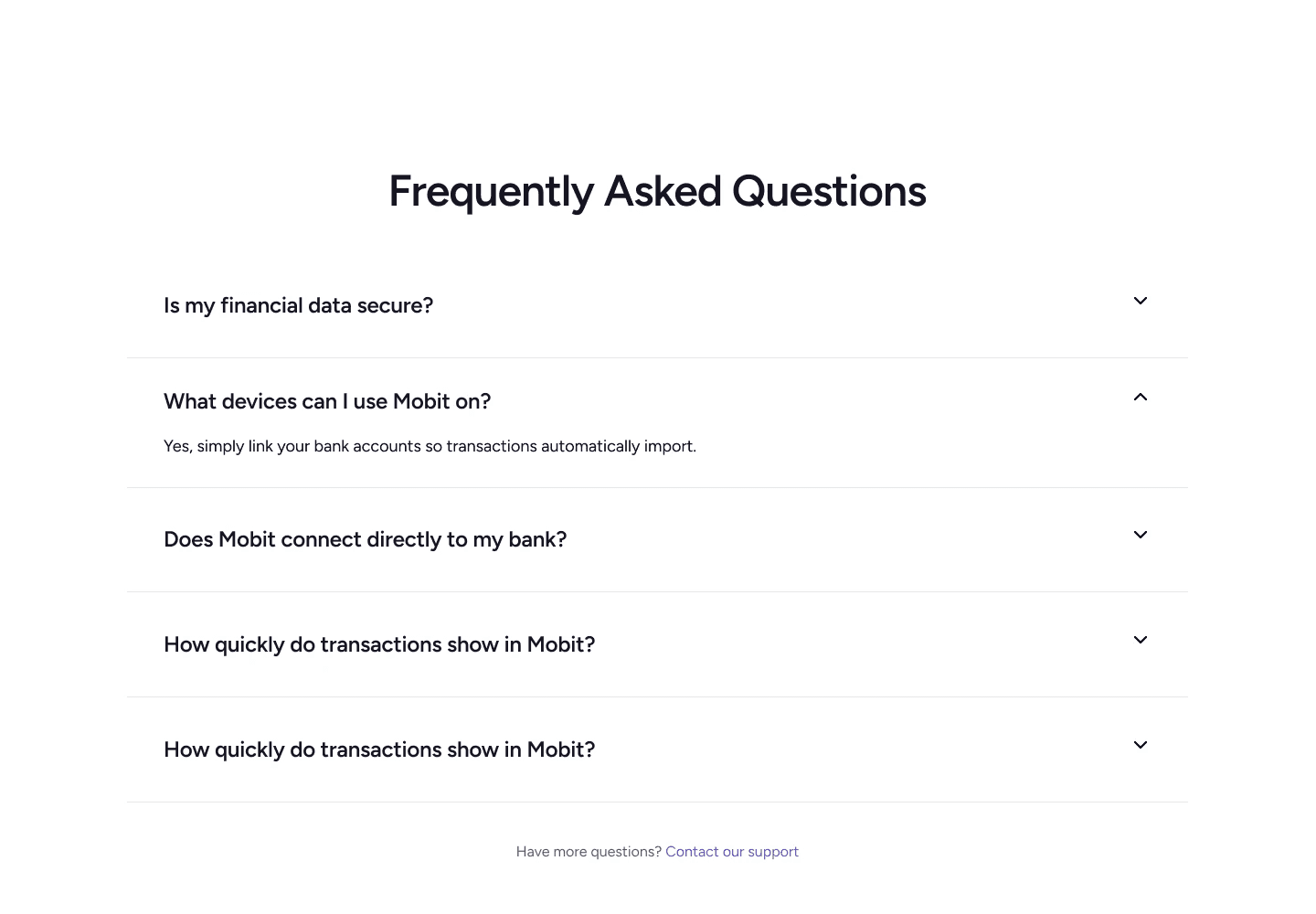Click the word "Questions" in the main heading
Image resolution: width=1316 pixels, height=914 pixels.
click(829, 192)
